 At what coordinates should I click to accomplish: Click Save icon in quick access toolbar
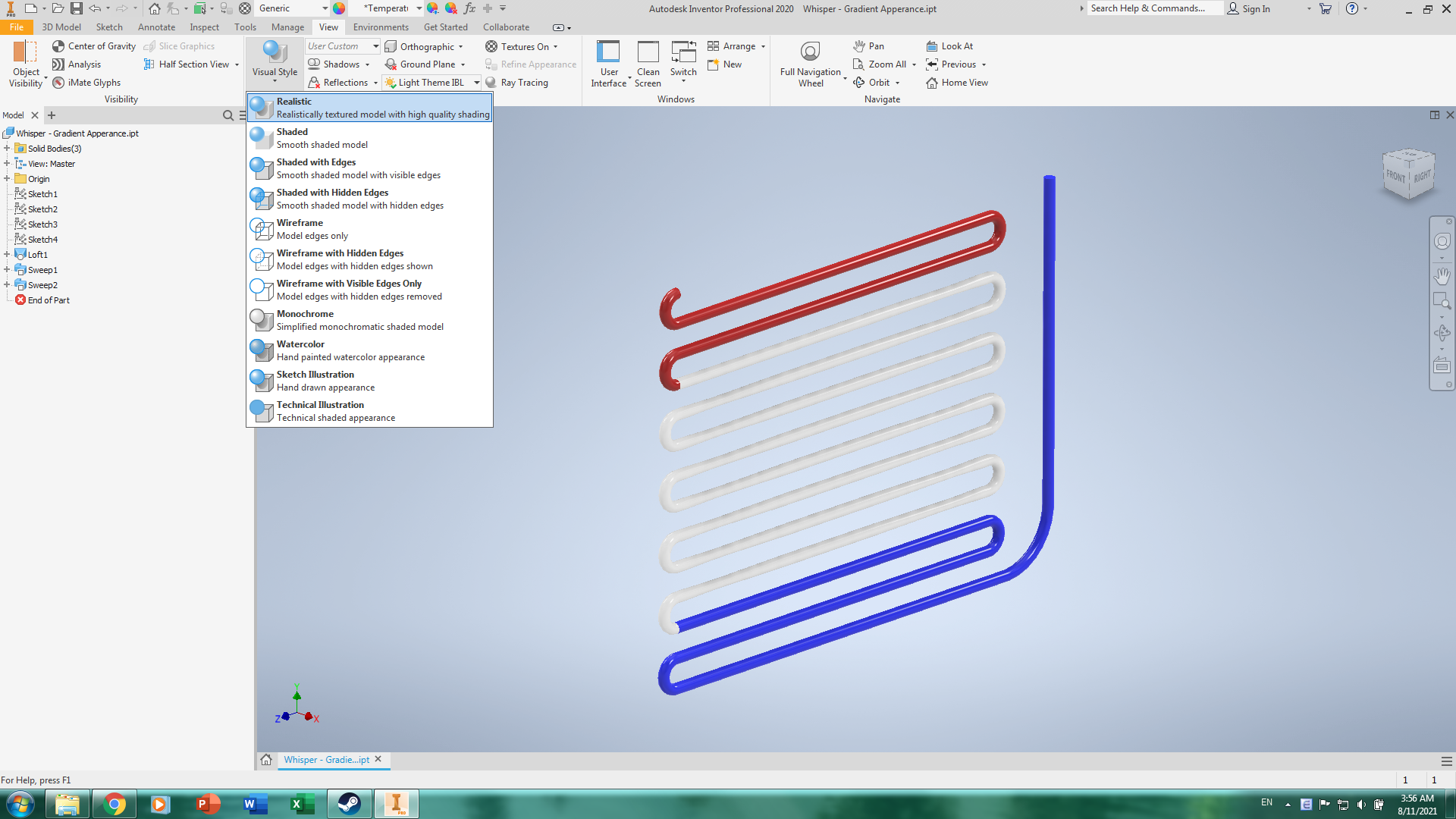(x=76, y=8)
